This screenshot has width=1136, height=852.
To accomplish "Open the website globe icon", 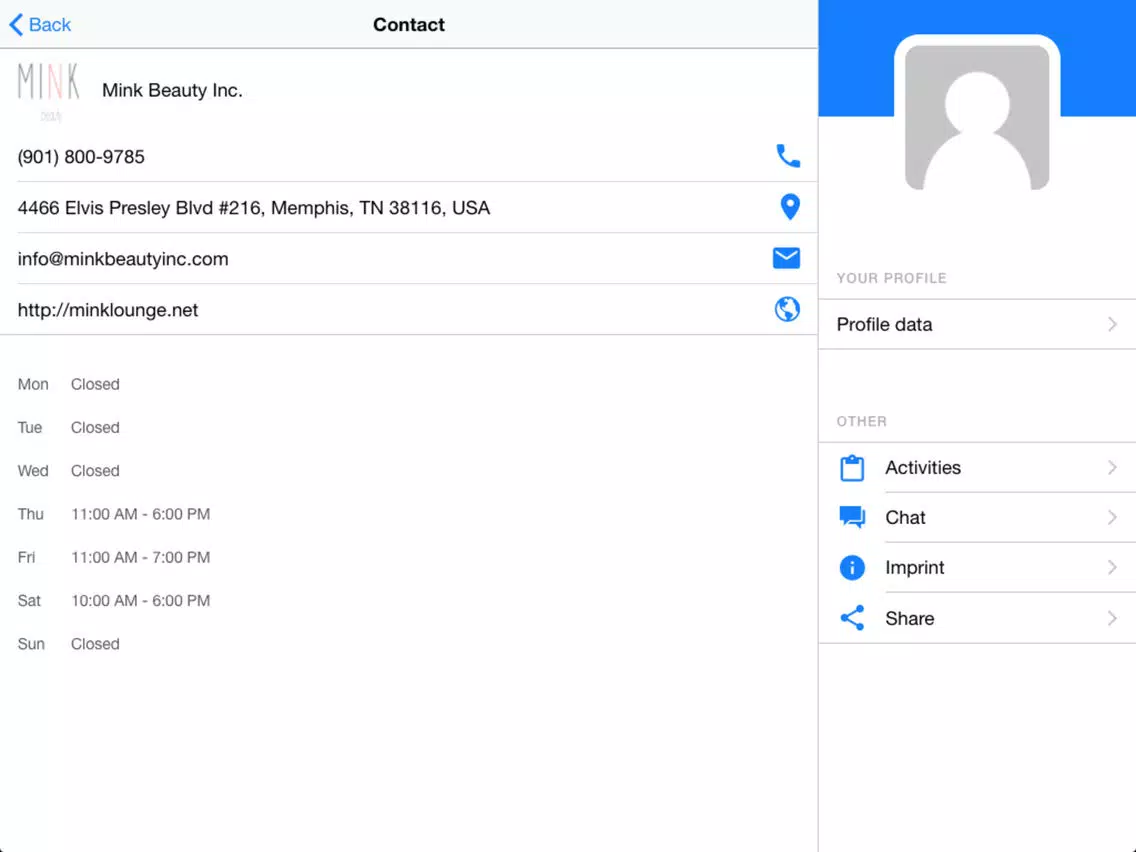I will coord(787,309).
